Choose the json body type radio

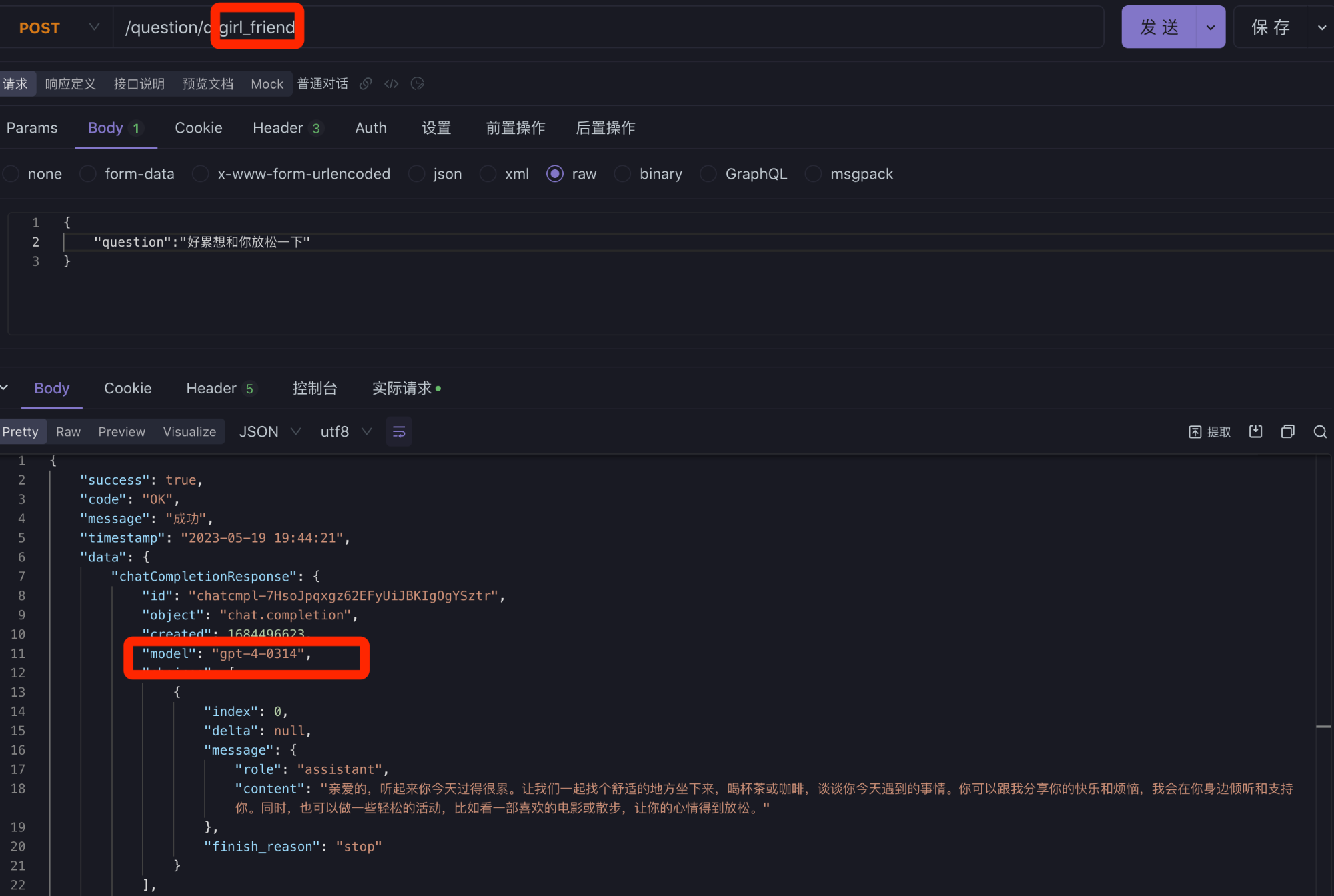pos(416,174)
